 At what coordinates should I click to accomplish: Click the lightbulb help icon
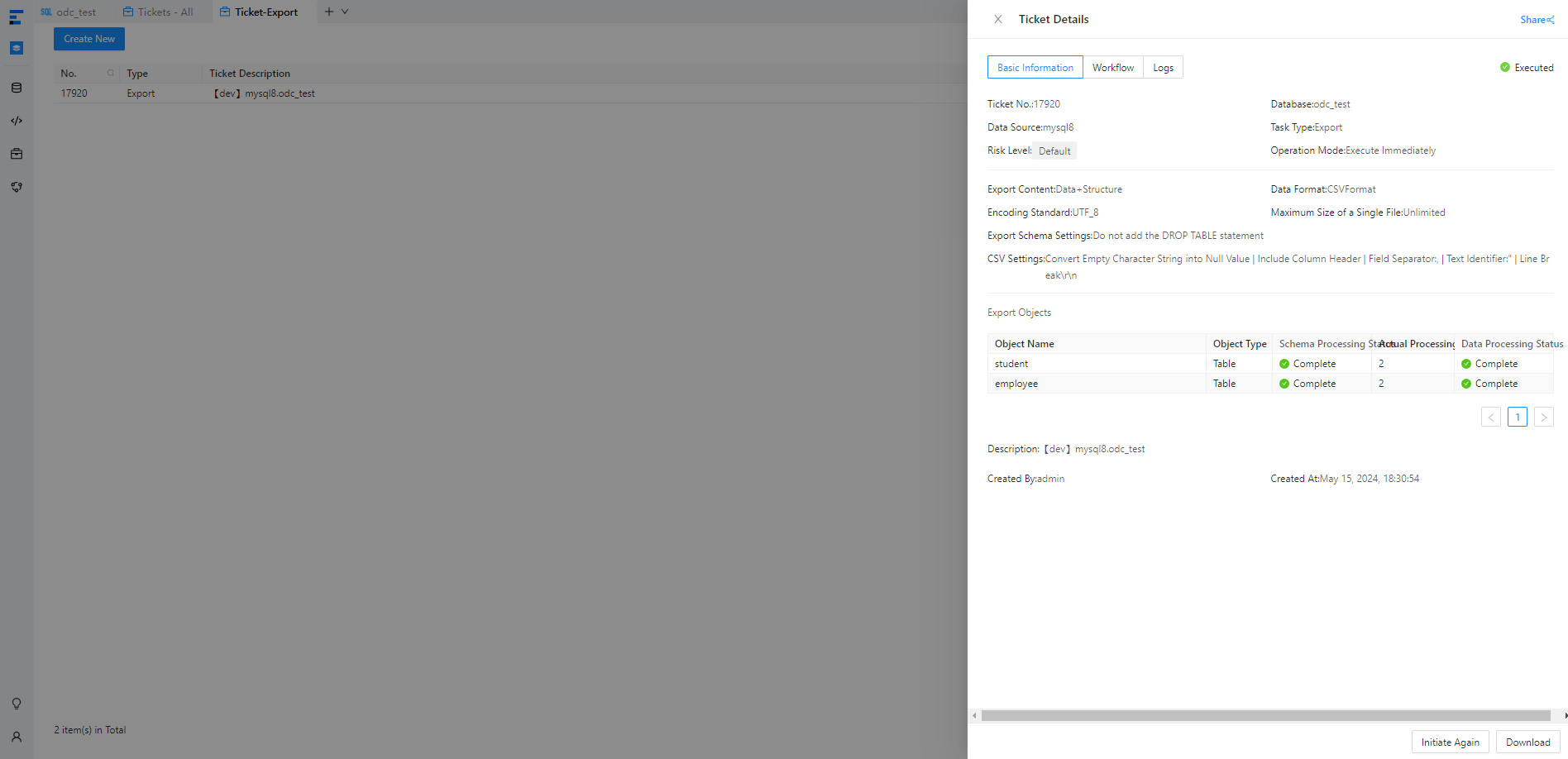point(17,704)
